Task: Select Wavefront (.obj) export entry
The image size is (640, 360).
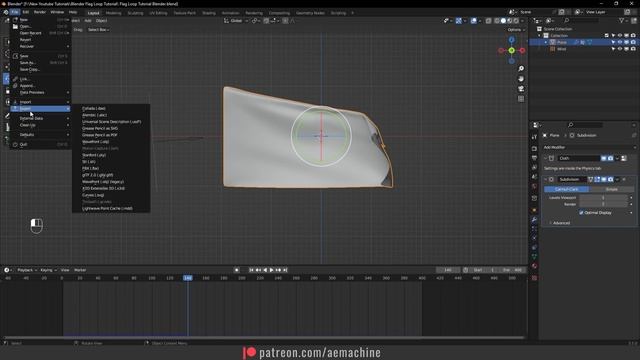Action: pos(111,142)
